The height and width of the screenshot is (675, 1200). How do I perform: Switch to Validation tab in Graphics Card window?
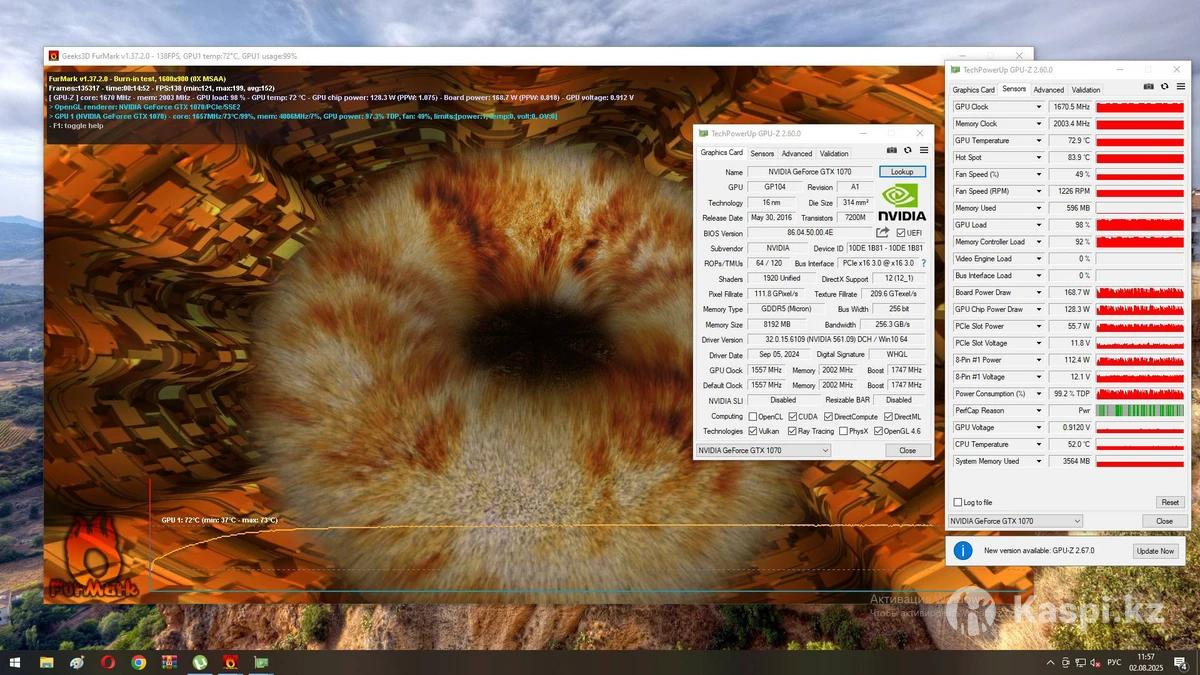834,154
